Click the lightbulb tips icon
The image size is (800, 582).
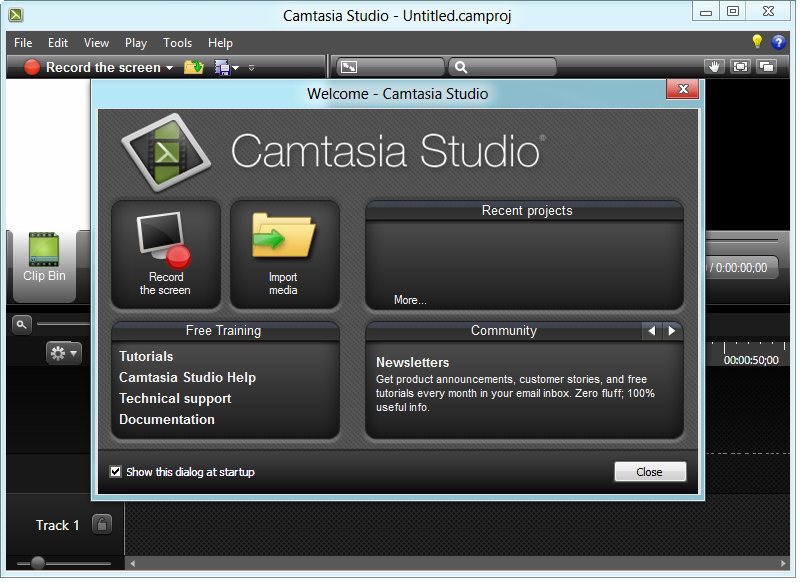[757, 41]
